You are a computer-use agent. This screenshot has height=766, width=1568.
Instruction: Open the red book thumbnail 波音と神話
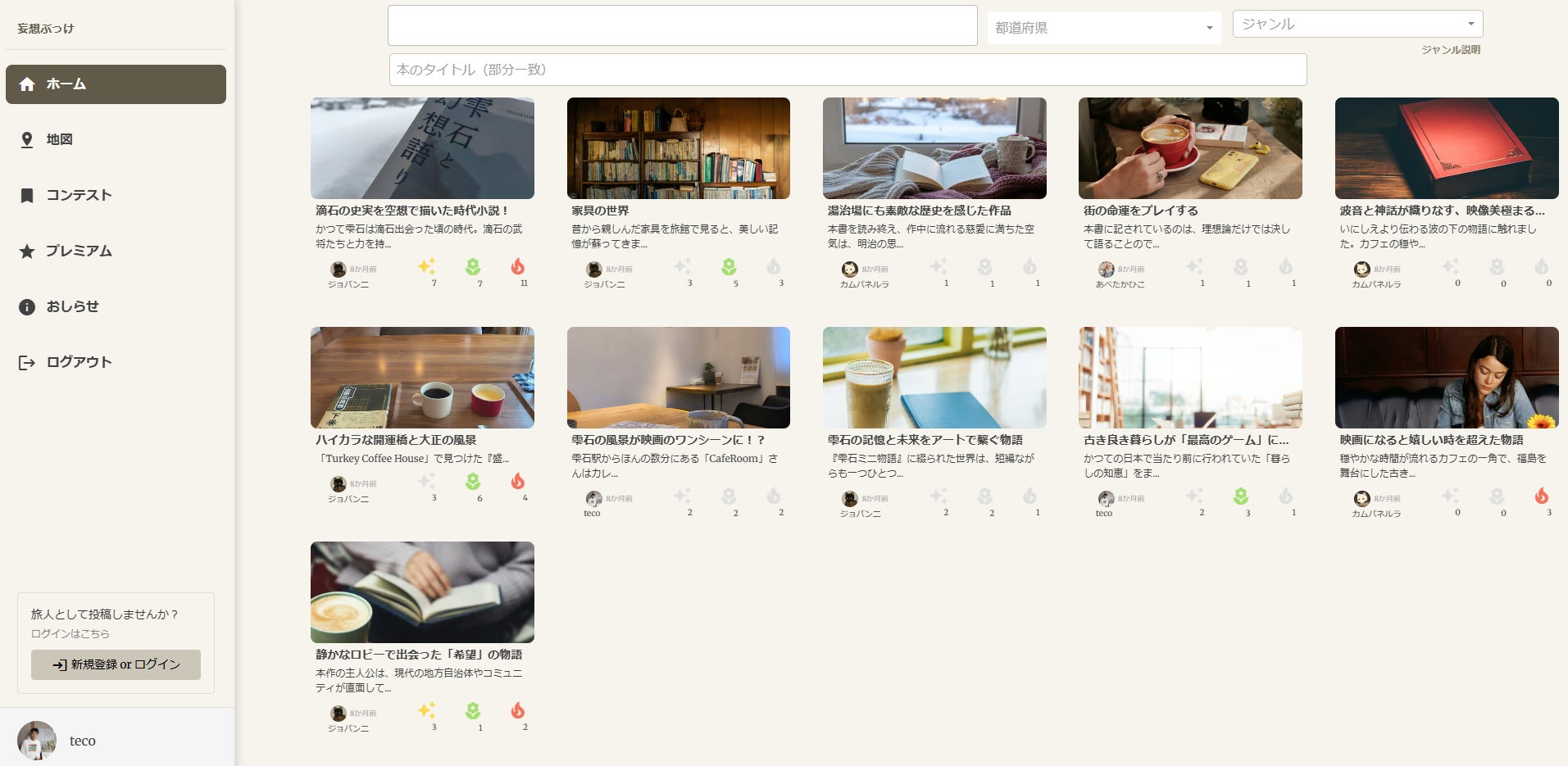click(x=1447, y=148)
